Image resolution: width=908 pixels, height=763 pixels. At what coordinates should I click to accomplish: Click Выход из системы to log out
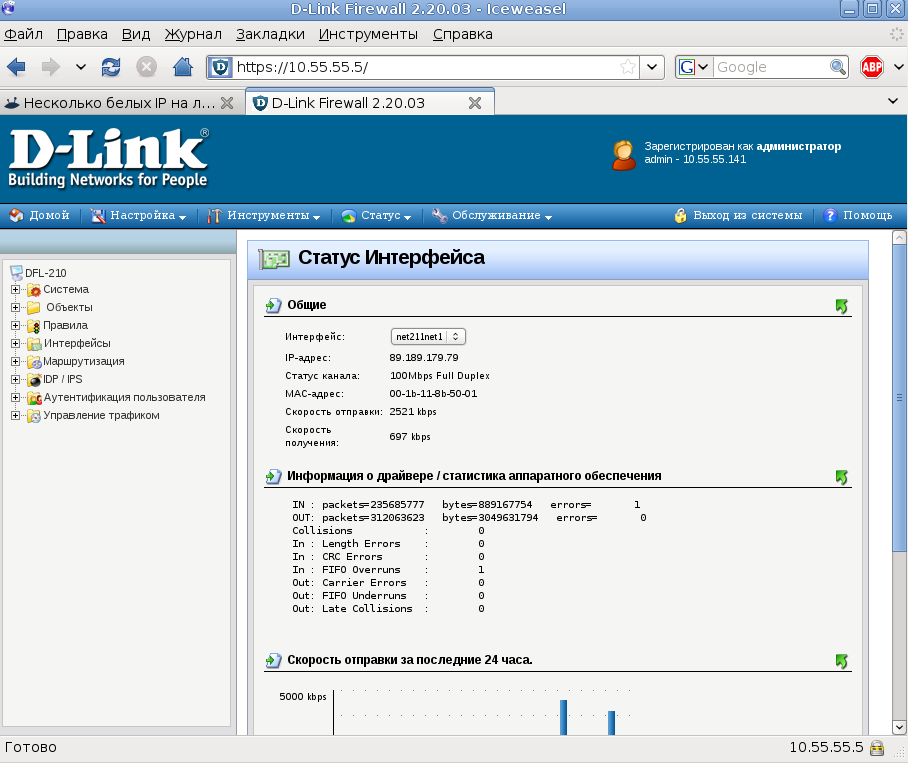point(738,215)
